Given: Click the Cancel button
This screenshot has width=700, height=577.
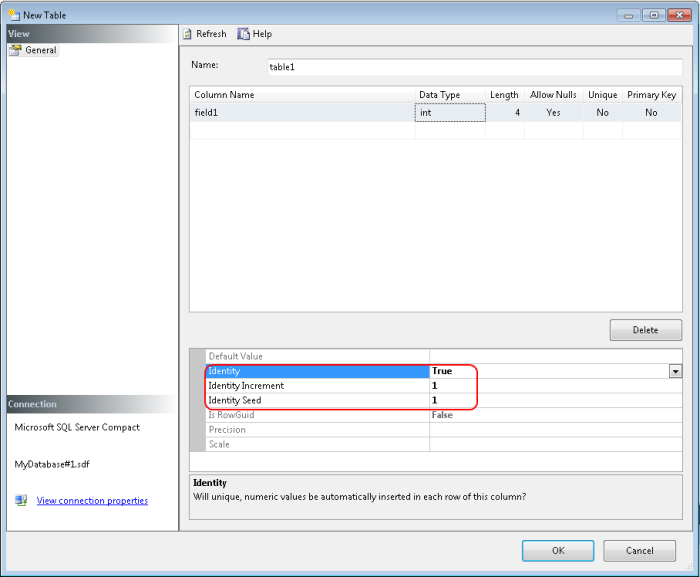Looking at the screenshot, I should [639, 551].
